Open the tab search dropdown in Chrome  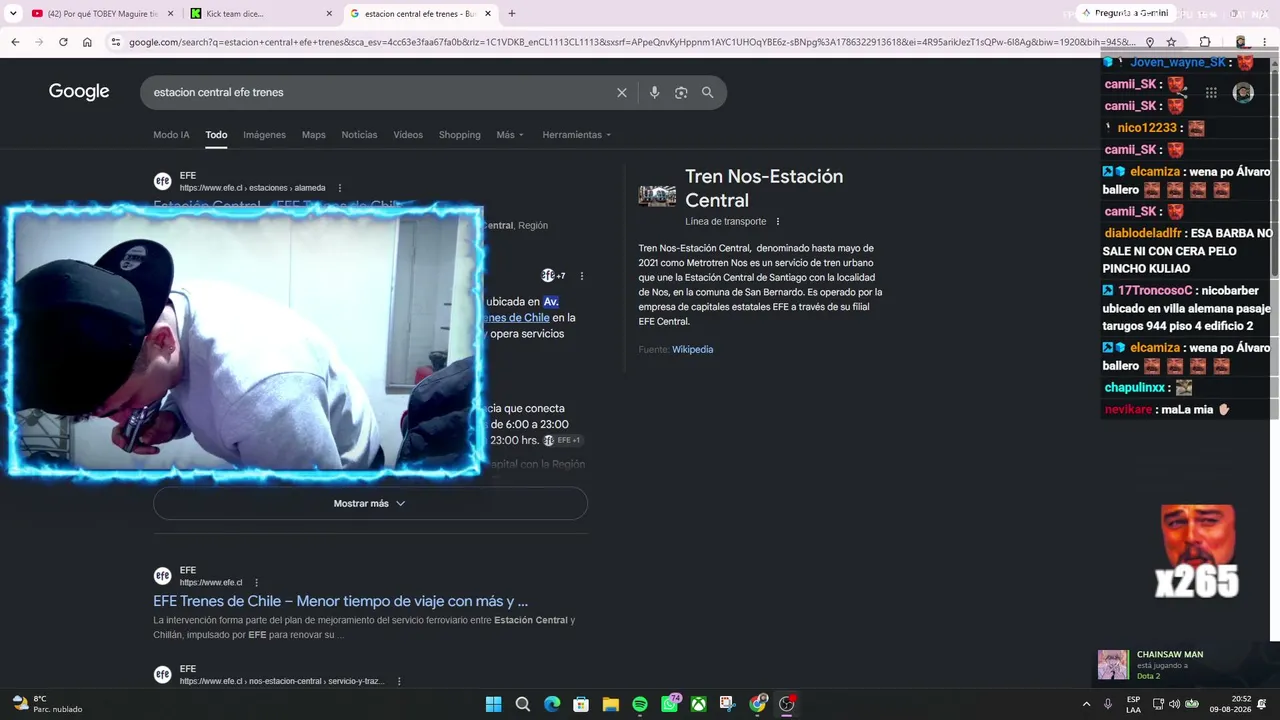[13, 14]
